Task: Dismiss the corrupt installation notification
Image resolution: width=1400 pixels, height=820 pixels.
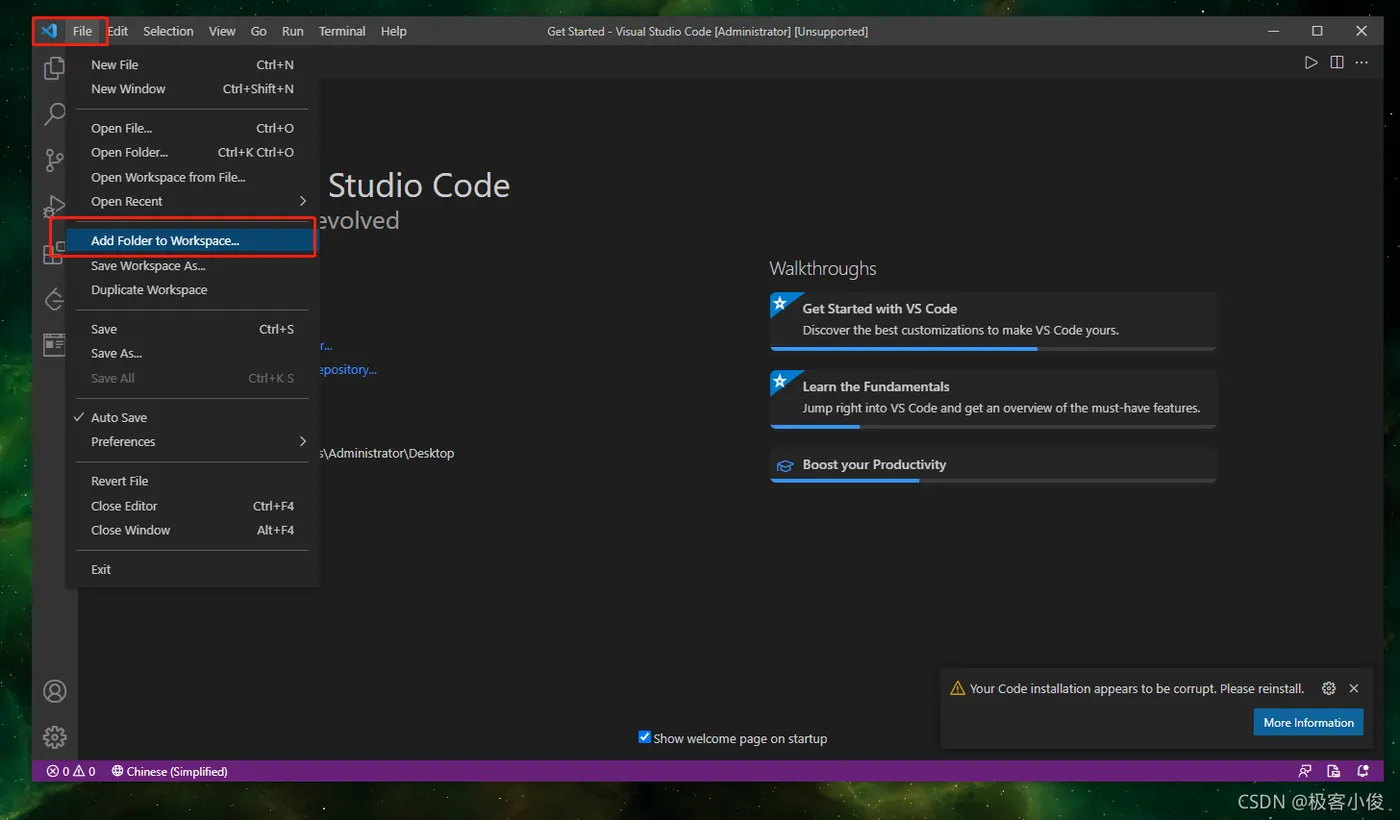Action: click(1354, 688)
